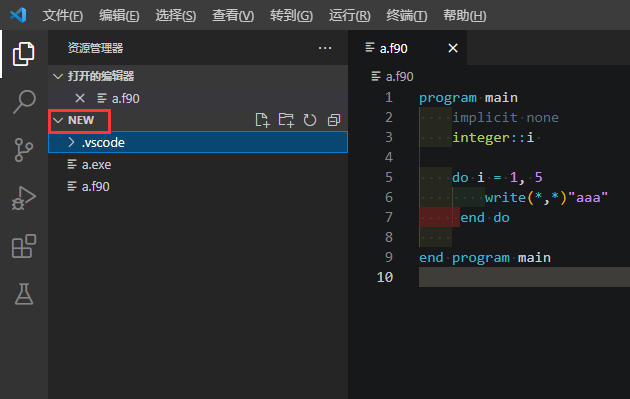
Task: Click the 'integer::i' code line
Action: pos(493,137)
